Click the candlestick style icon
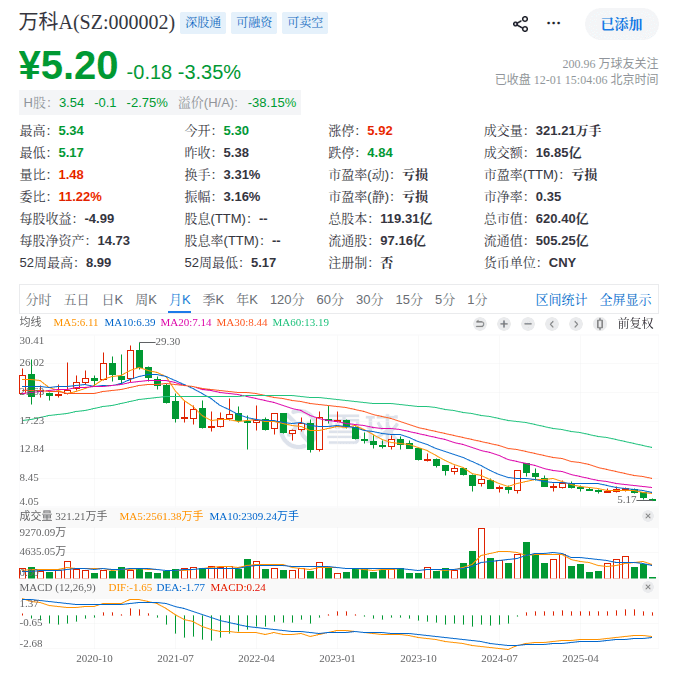 point(599,323)
